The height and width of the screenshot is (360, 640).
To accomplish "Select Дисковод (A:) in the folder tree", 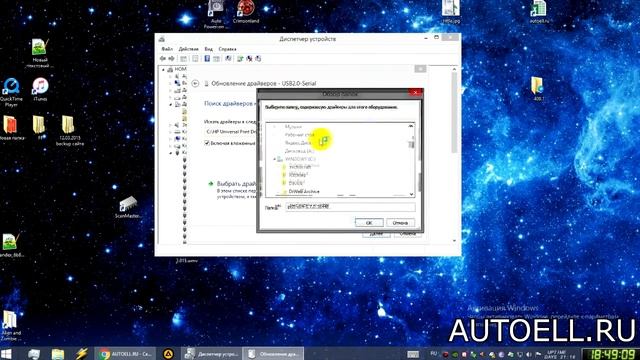I will coord(299,151).
